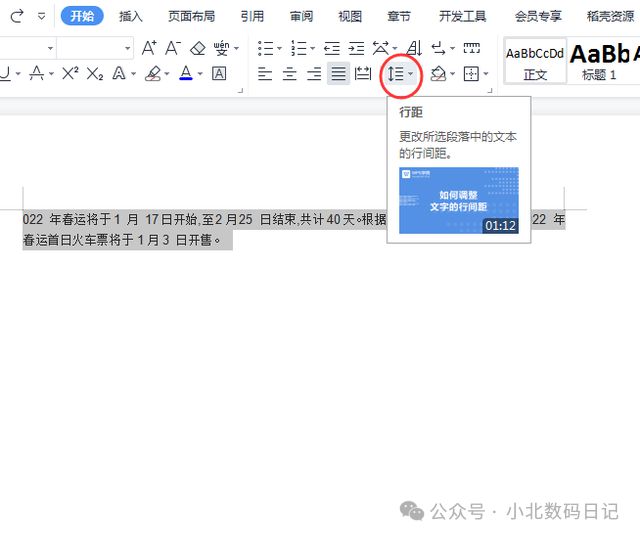Expand the underline style dropdown arrow
The width and height of the screenshot is (640, 538).
pos(18,74)
